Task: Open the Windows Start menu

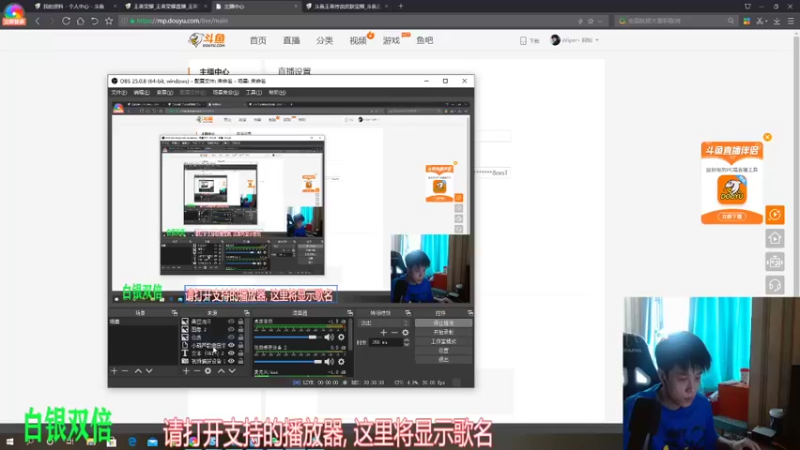Action: pyautogui.click(x=10, y=442)
